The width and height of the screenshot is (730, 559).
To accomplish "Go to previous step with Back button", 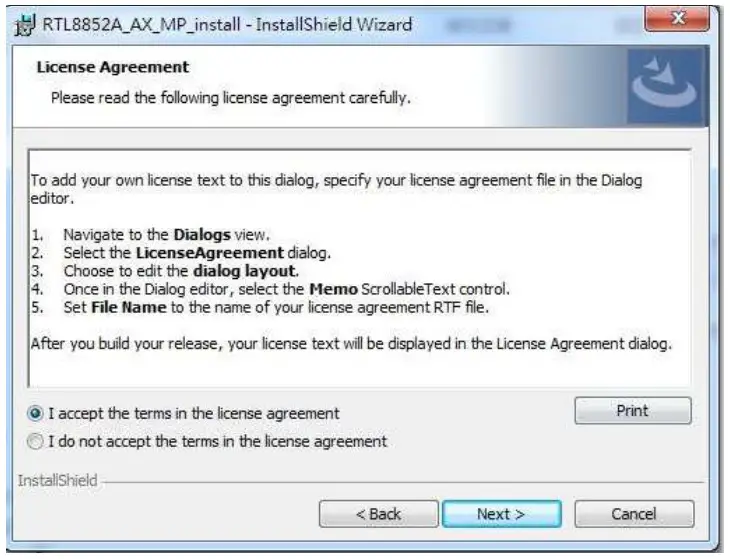I will 378,514.
